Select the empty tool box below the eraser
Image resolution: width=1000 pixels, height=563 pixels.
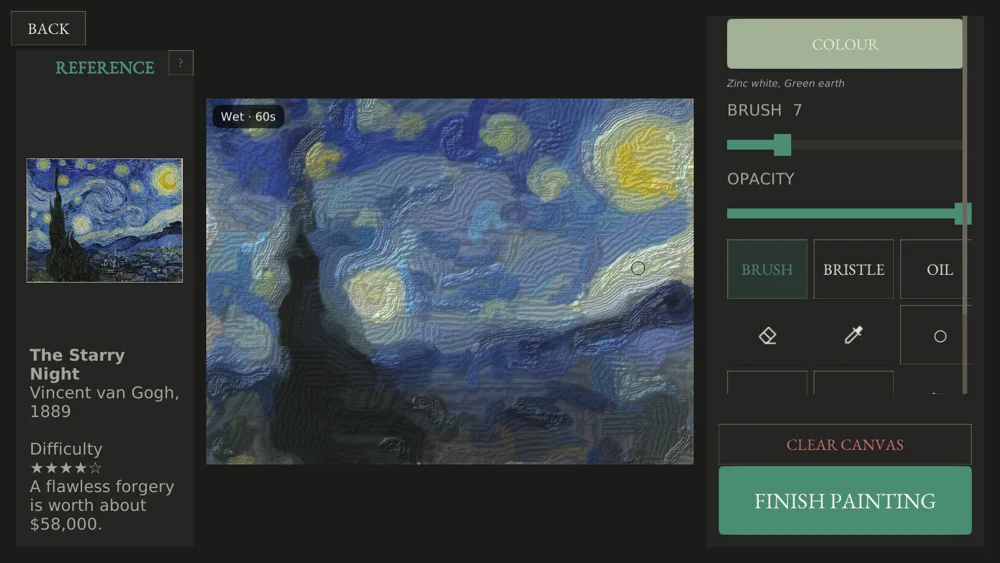pos(767,383)
